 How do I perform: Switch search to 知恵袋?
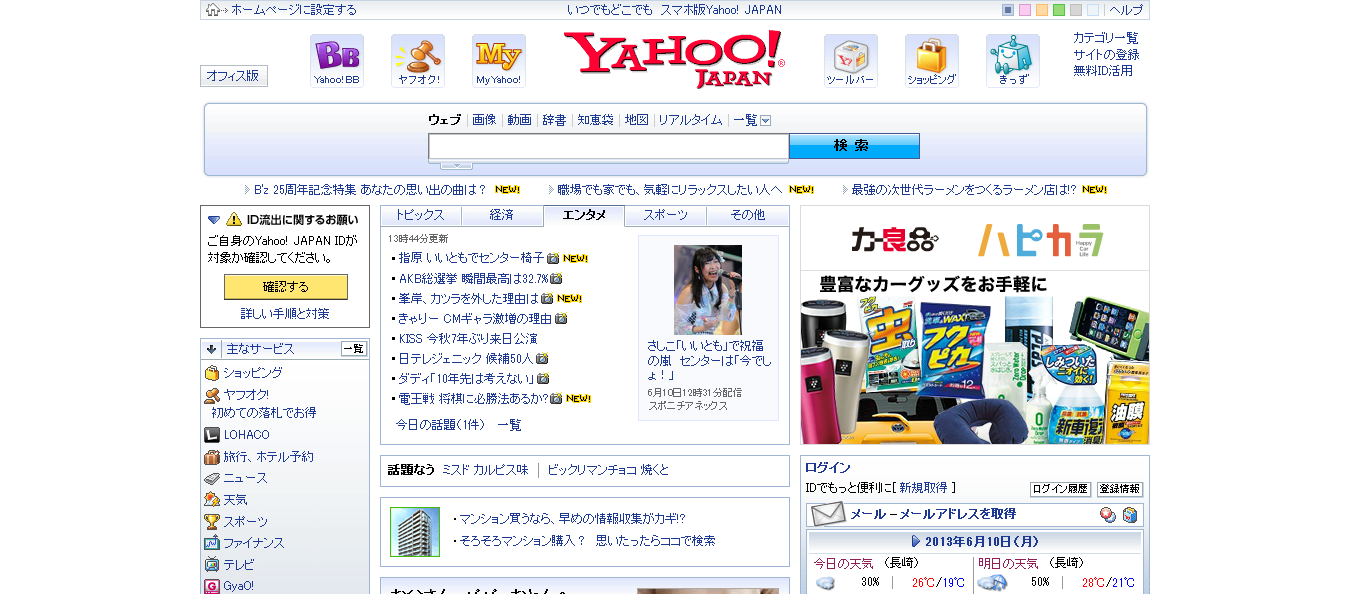[x=596, y=120]
